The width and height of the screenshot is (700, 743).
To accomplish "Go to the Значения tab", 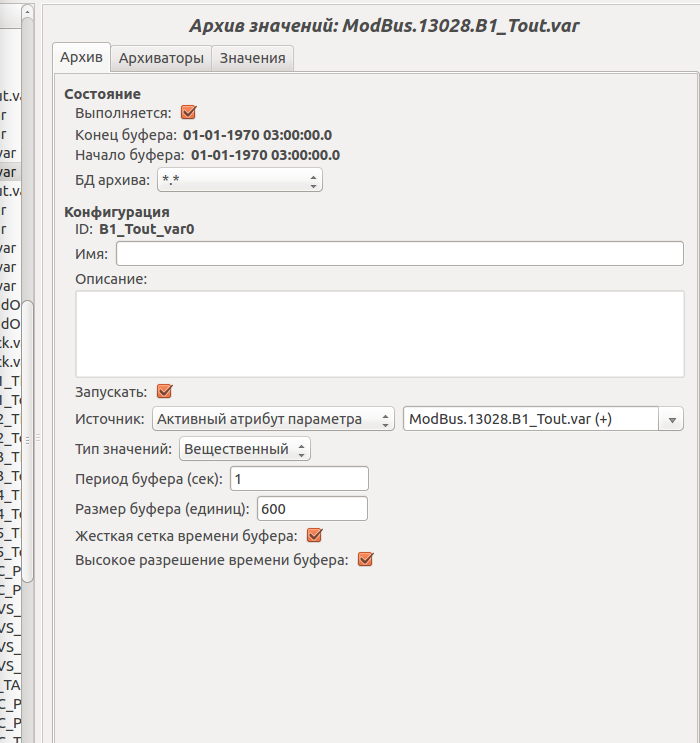I will coord(253,58).
